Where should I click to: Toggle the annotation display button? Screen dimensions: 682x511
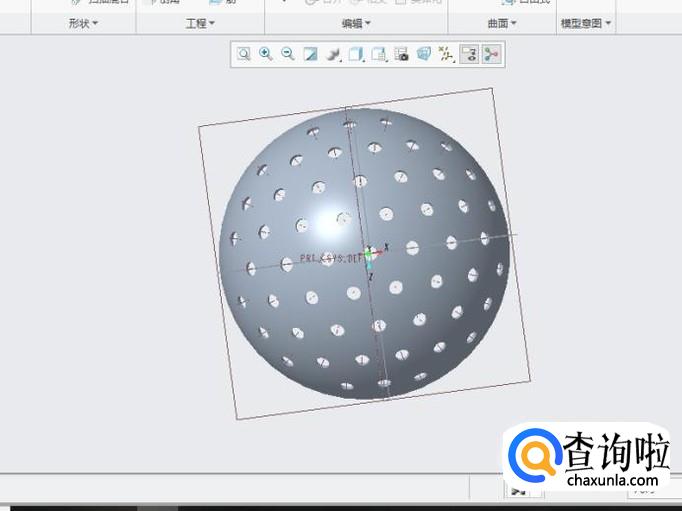click(x=468, y=54)
